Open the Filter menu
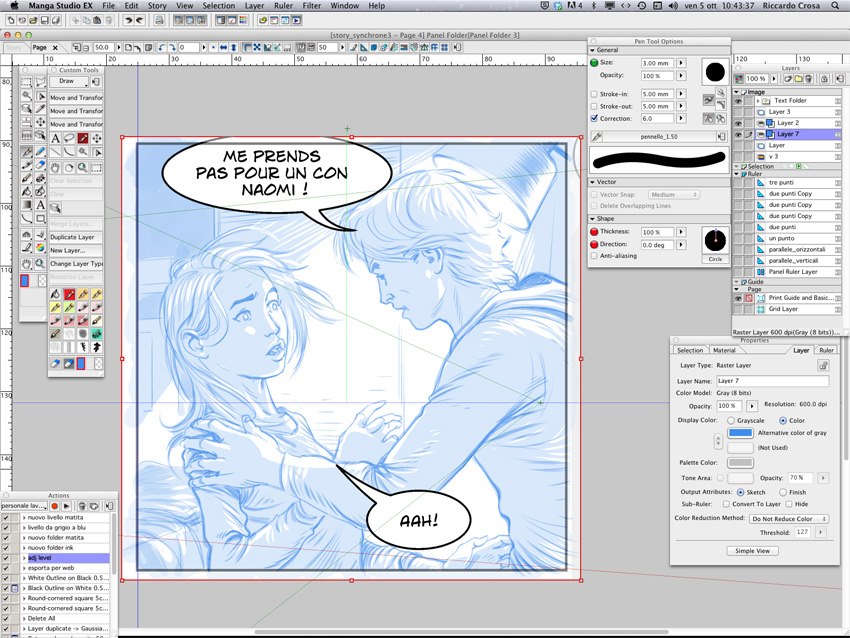Image resolution: width=850 pixels, height=638 pixels. 312,6
